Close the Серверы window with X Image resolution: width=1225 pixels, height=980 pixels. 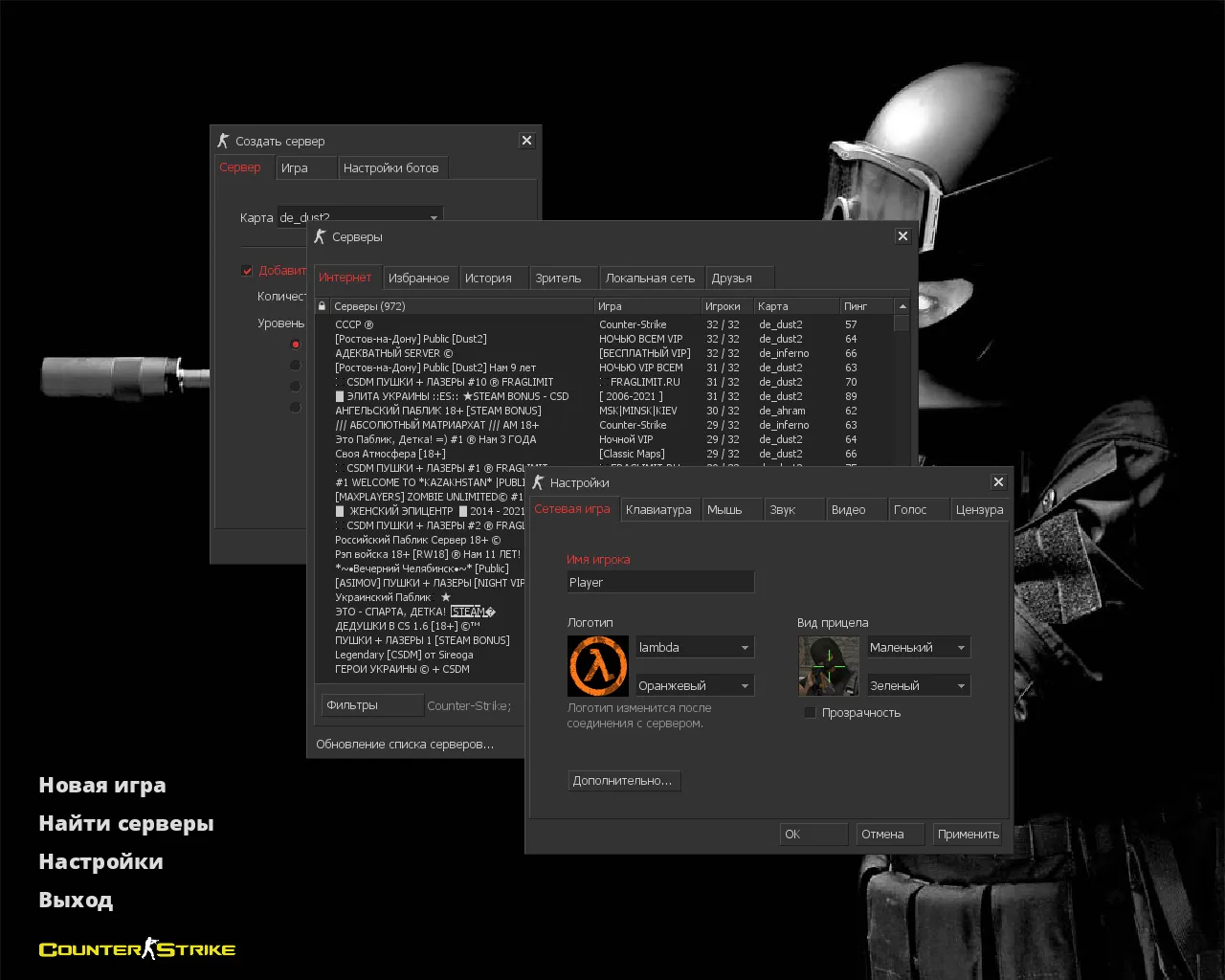pyautogui.click(x=902, y=236)
